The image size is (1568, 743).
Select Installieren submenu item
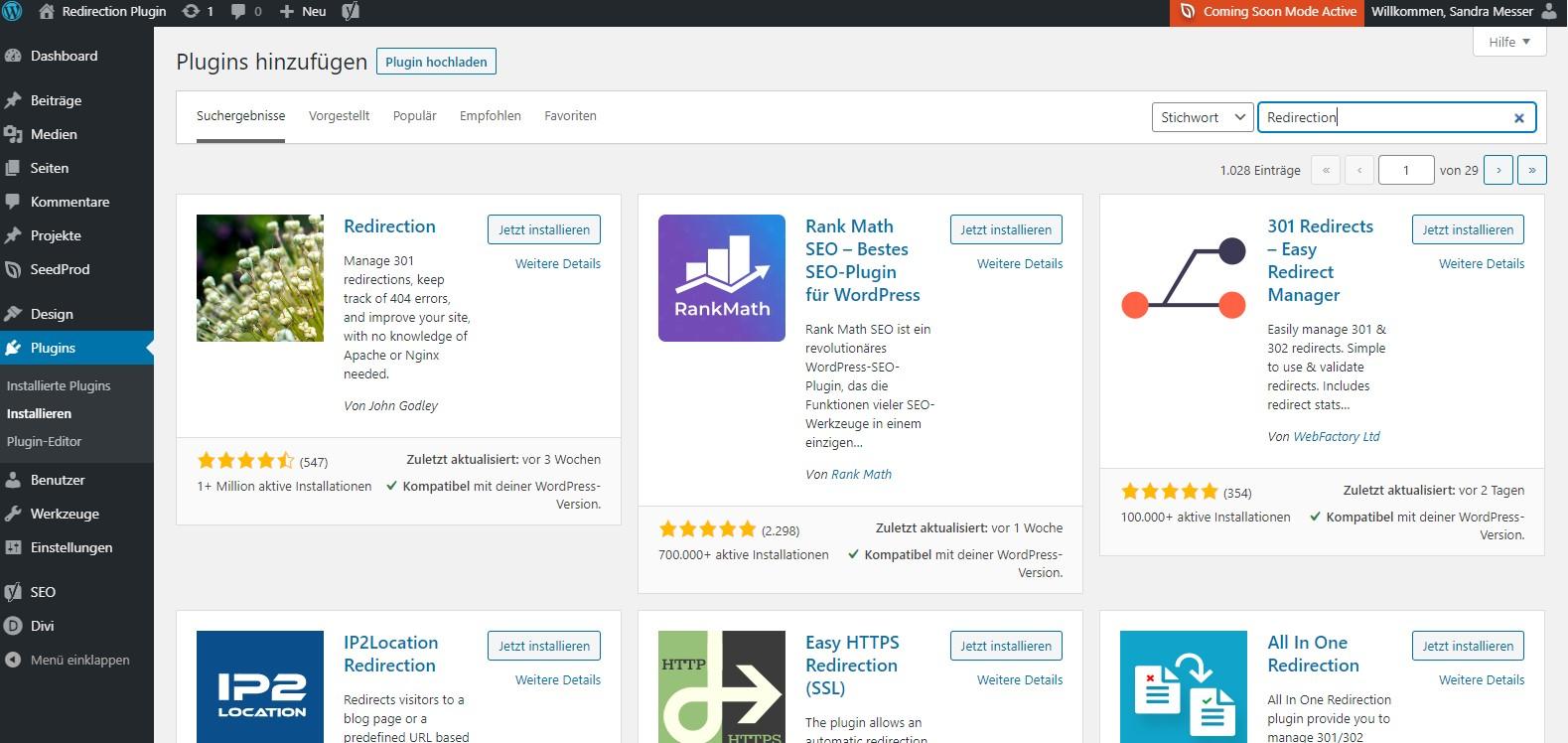[39, 413]
